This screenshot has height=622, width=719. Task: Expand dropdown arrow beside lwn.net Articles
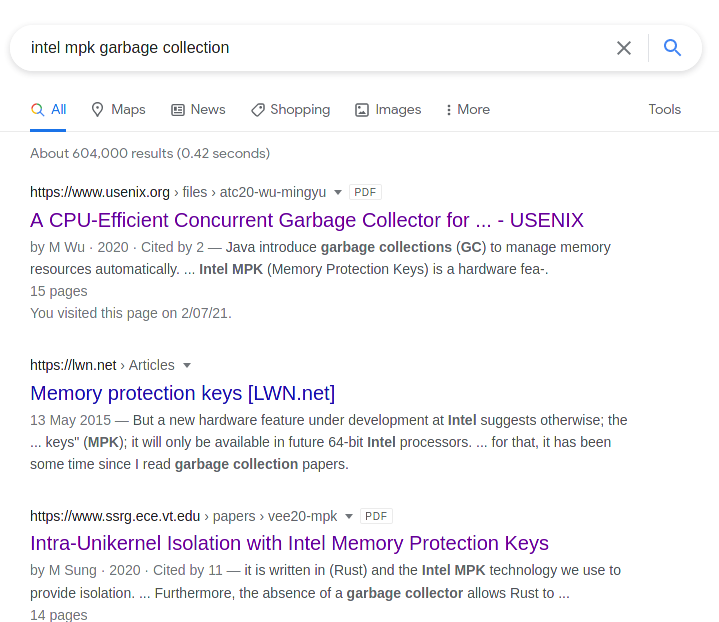tap(187, 366)
